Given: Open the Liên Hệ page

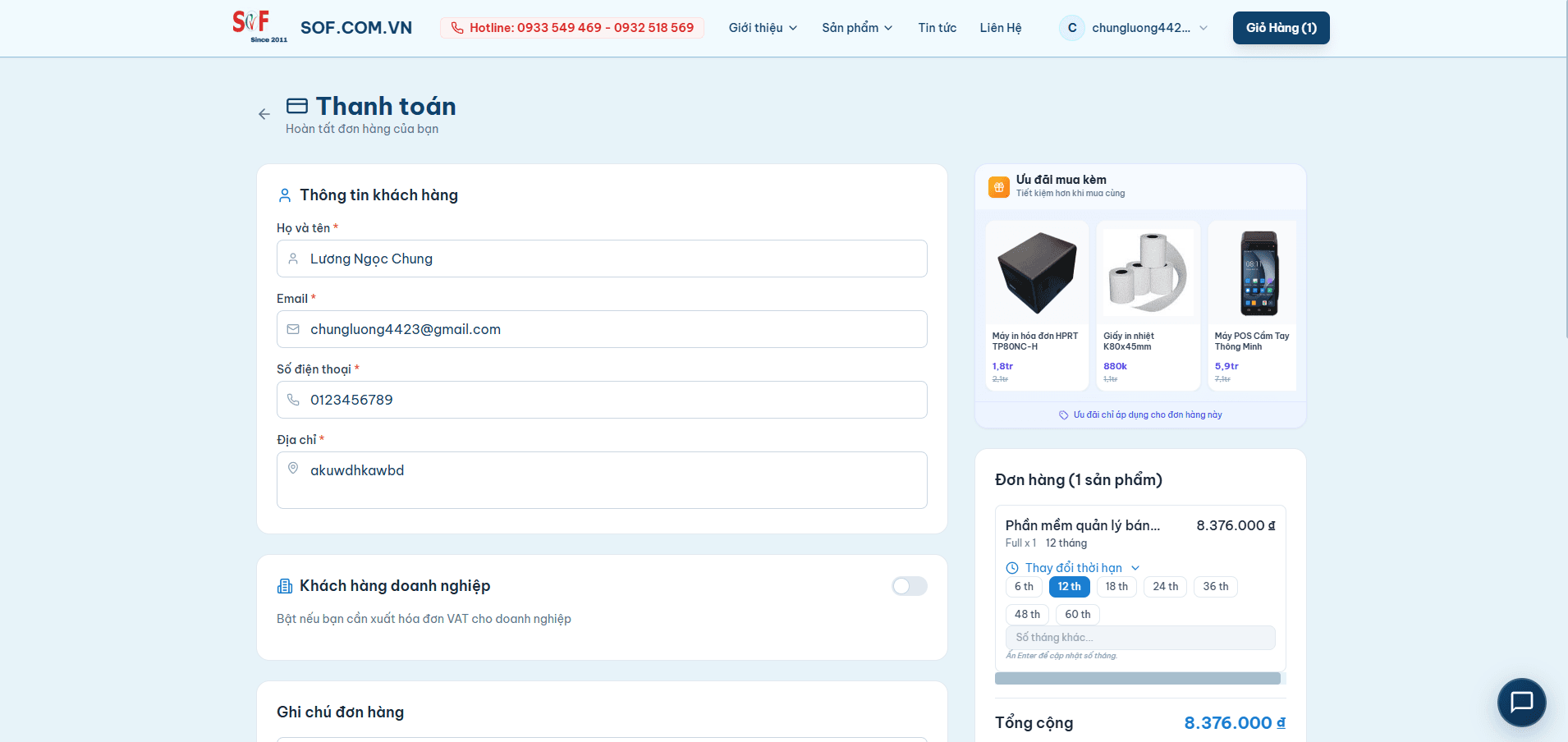Looking at the screenshot, I should point(1000,27).
